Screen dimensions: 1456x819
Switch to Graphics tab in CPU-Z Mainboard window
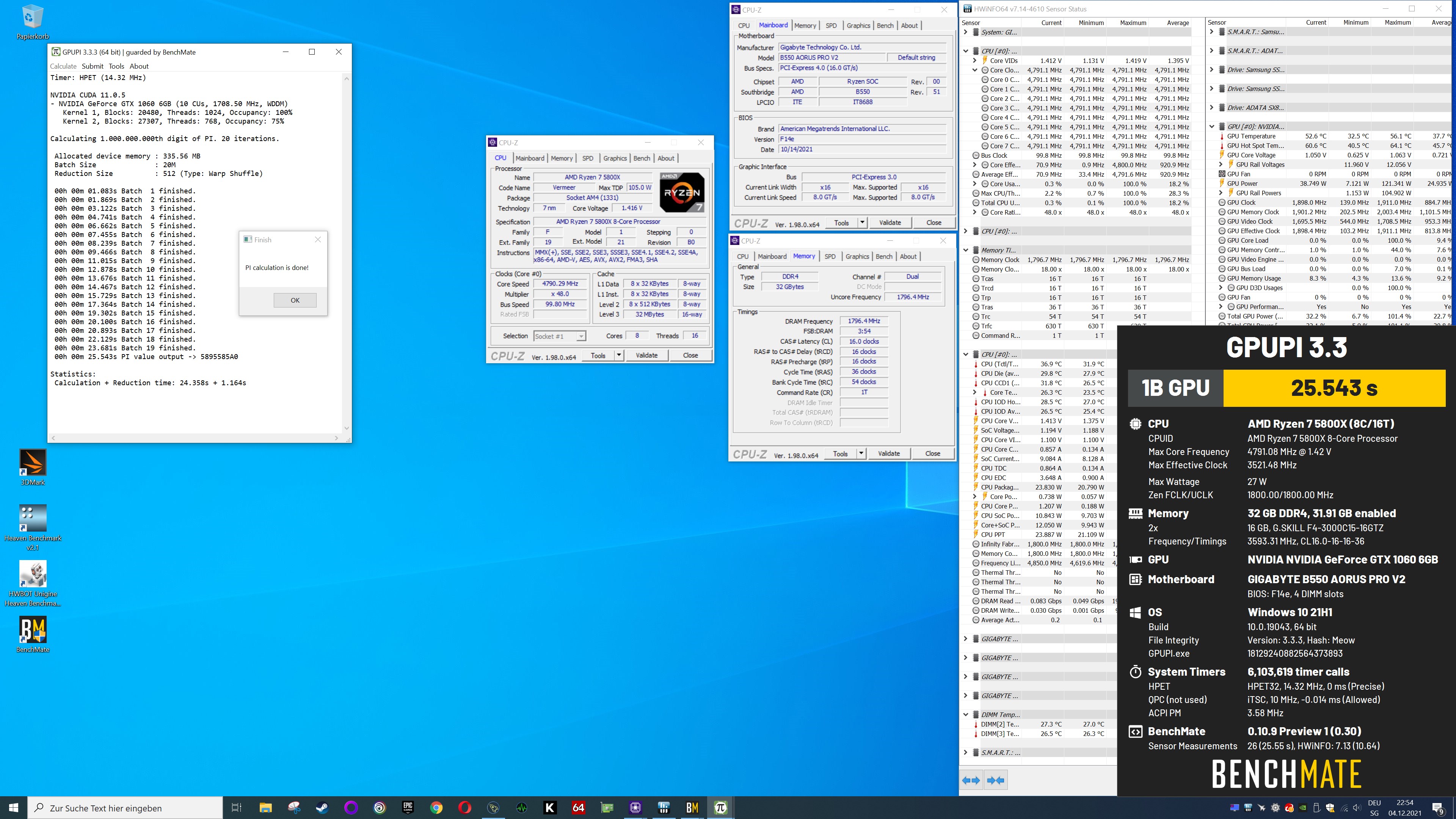tap(858, 25)
